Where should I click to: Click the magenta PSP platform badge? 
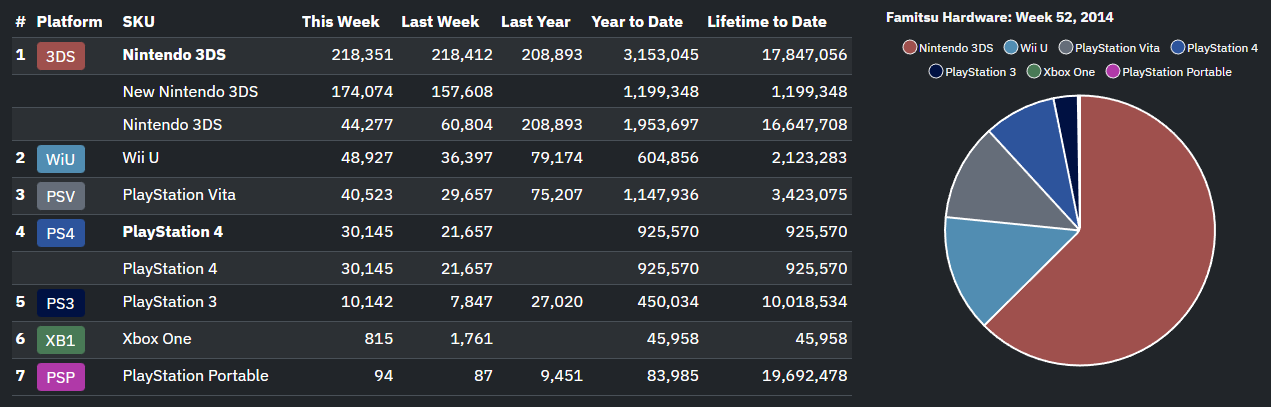61,377
